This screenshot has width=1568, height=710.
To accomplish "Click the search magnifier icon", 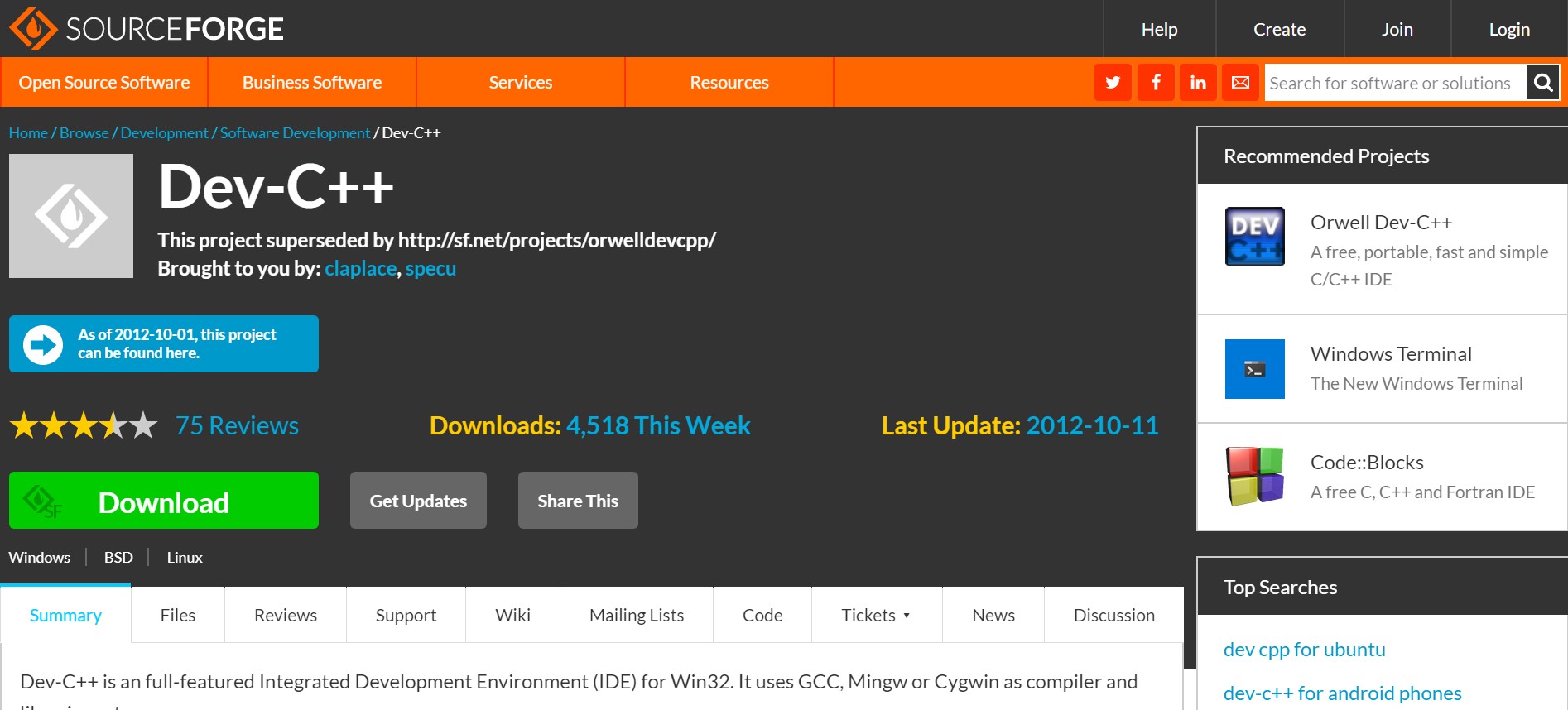I will (1543, 83).
